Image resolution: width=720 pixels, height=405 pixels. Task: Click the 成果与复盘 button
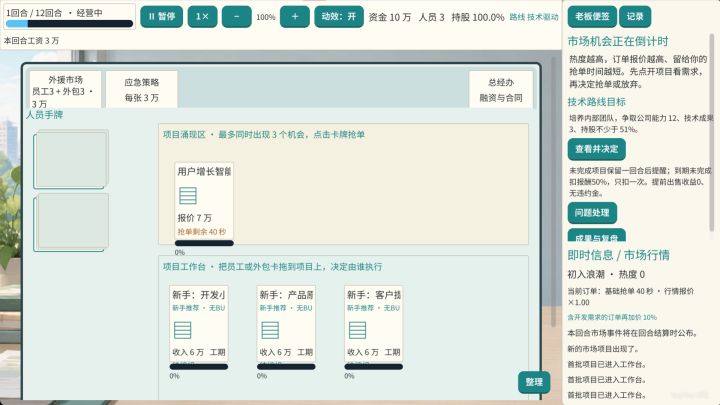(x=596, y=235)
